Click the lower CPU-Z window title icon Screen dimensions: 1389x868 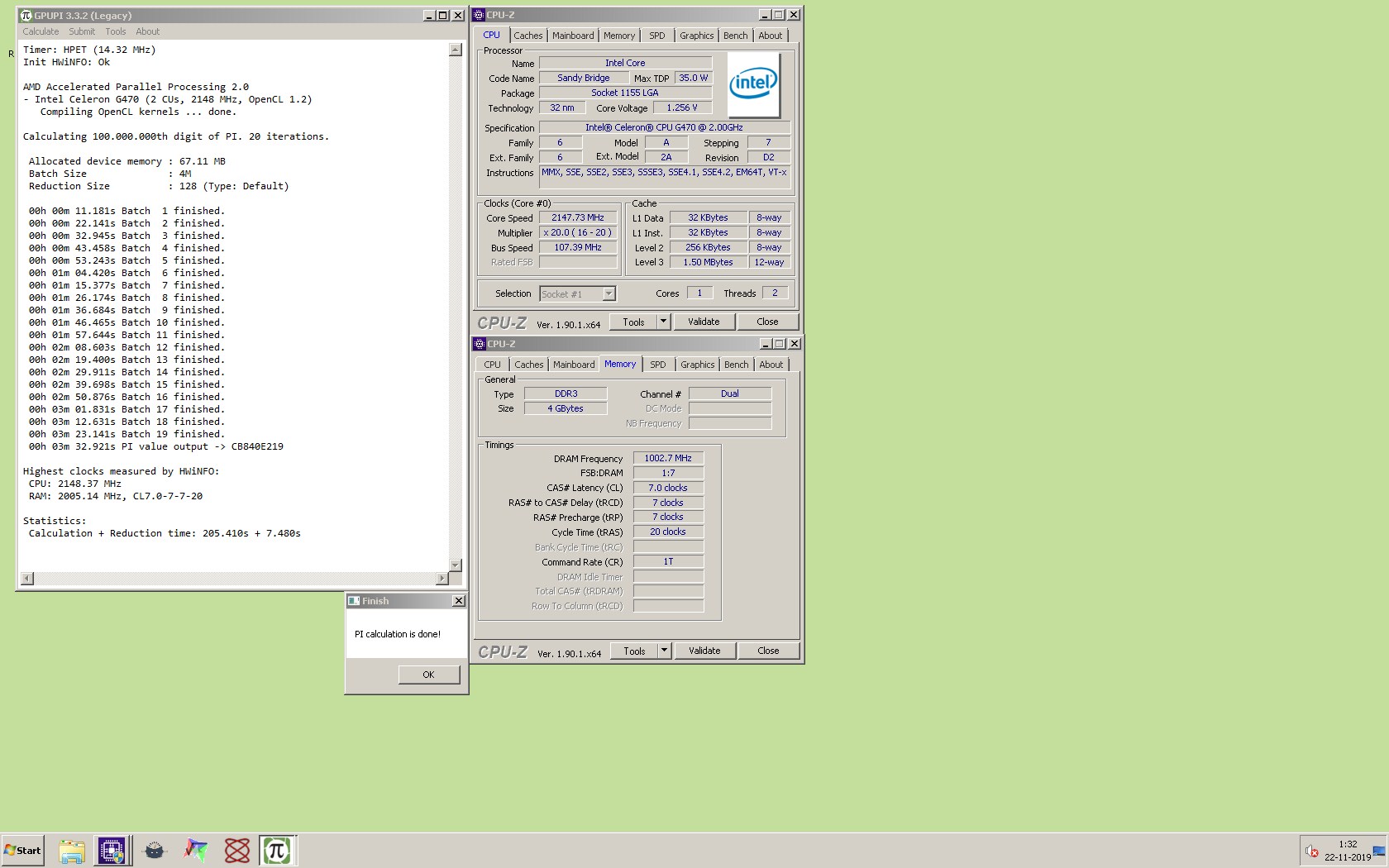(x=480, y=344)
